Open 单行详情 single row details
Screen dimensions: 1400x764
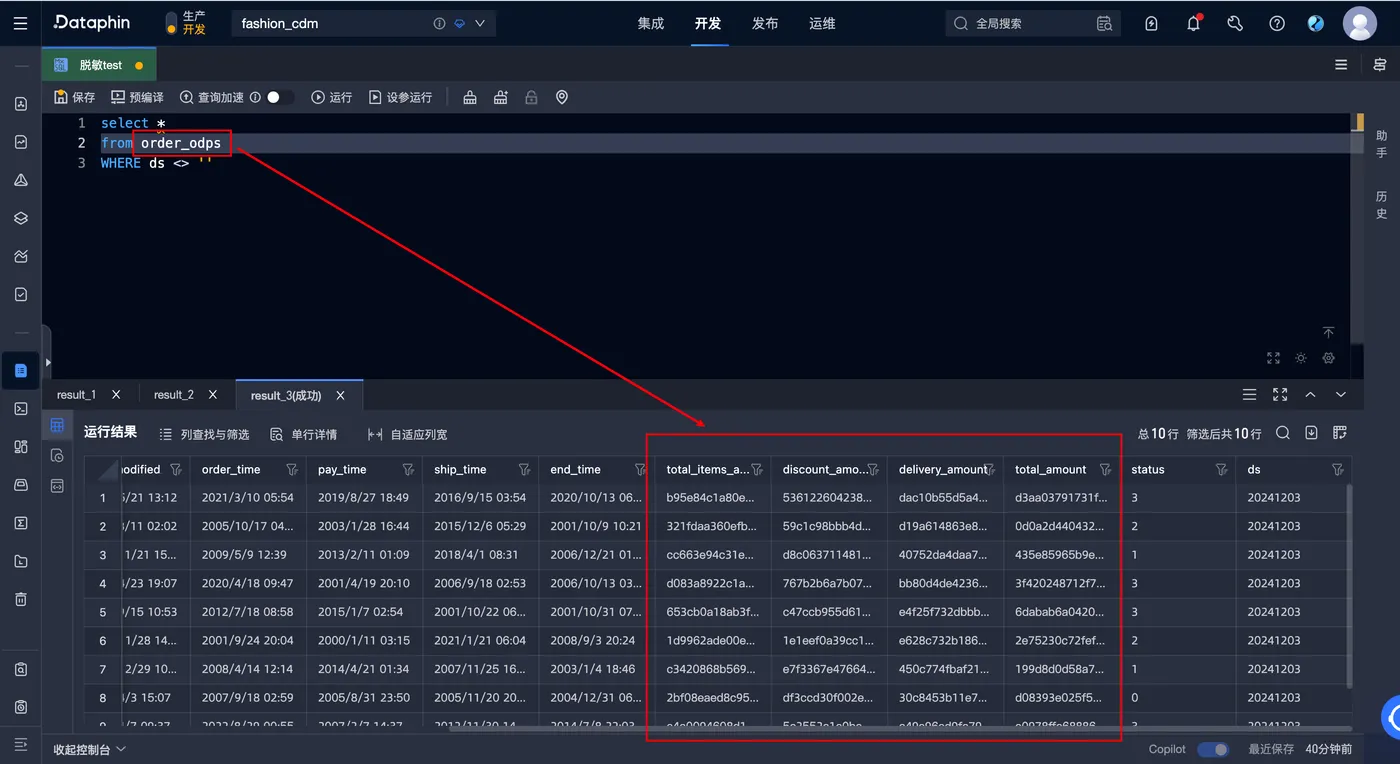303,434
